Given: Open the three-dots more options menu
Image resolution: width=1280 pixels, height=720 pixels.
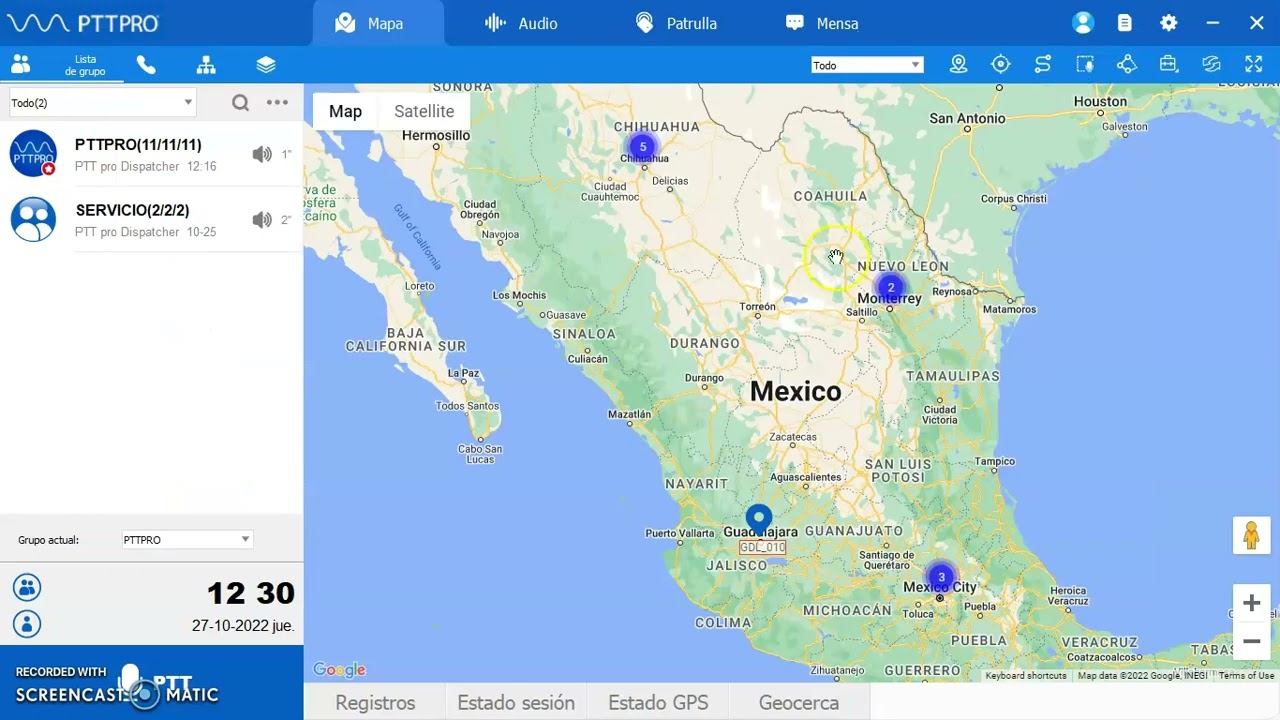Looking at the screenshot, I should 277,102.
